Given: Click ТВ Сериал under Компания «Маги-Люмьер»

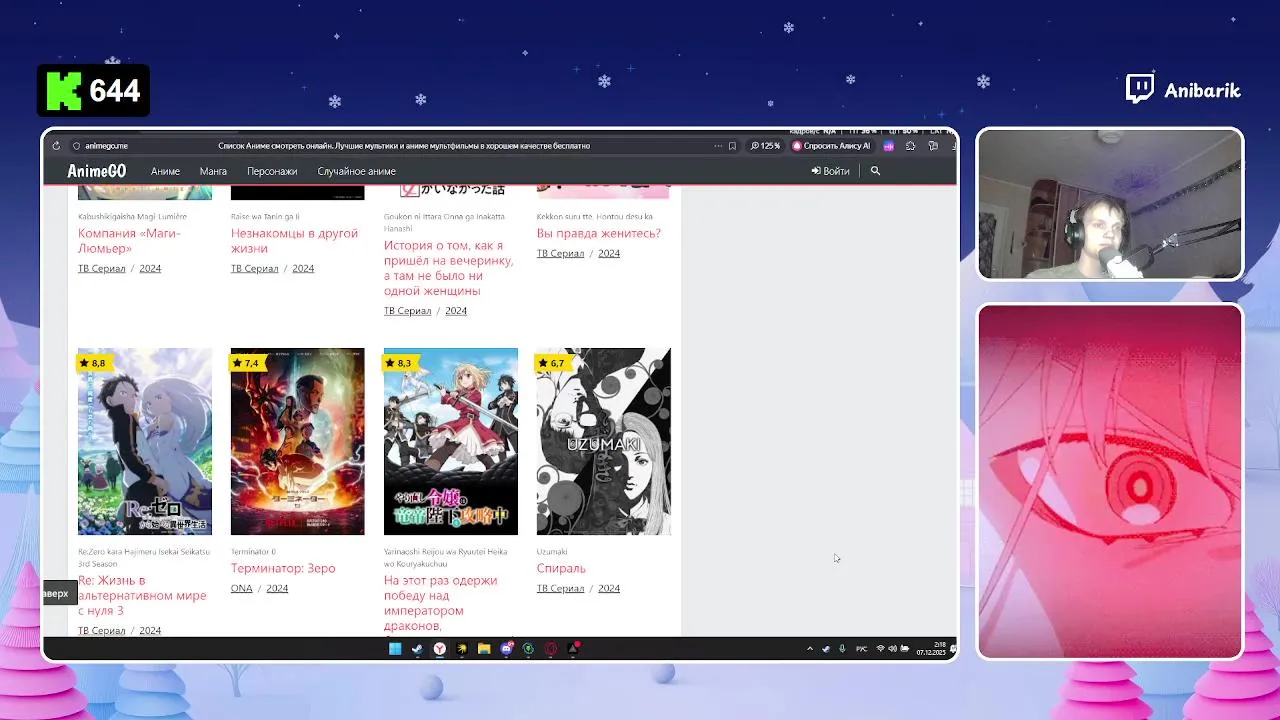Looking at the screenshot, I should [x=102, y=268].
